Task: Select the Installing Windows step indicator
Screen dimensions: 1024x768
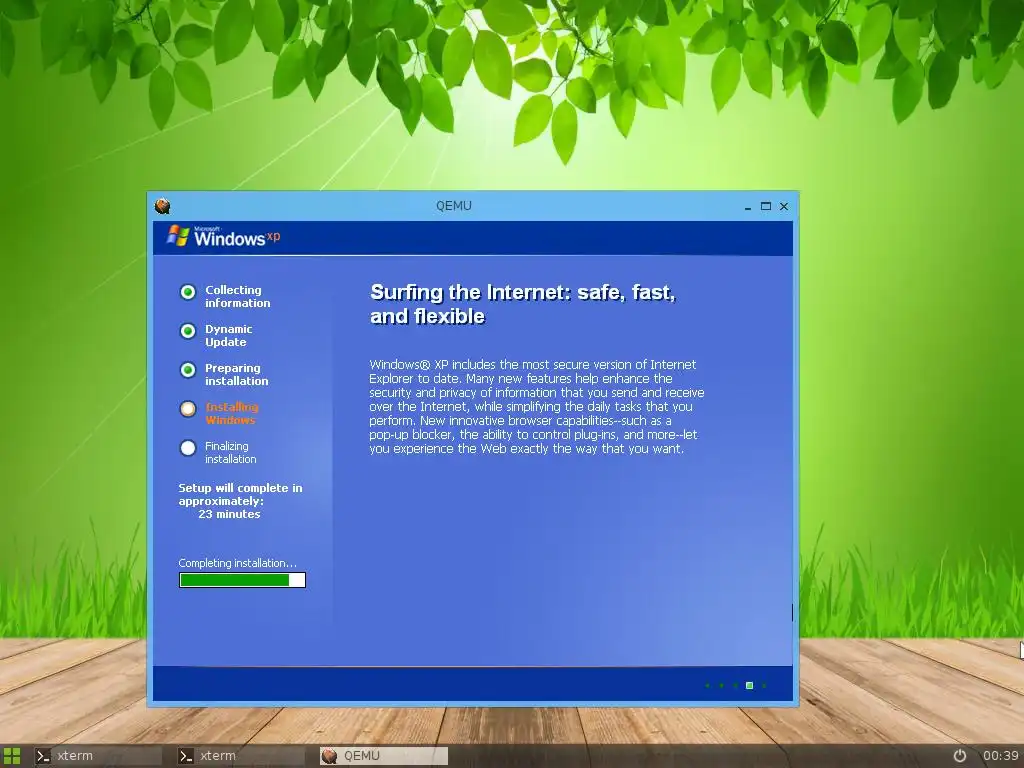Action: [188, 409]
